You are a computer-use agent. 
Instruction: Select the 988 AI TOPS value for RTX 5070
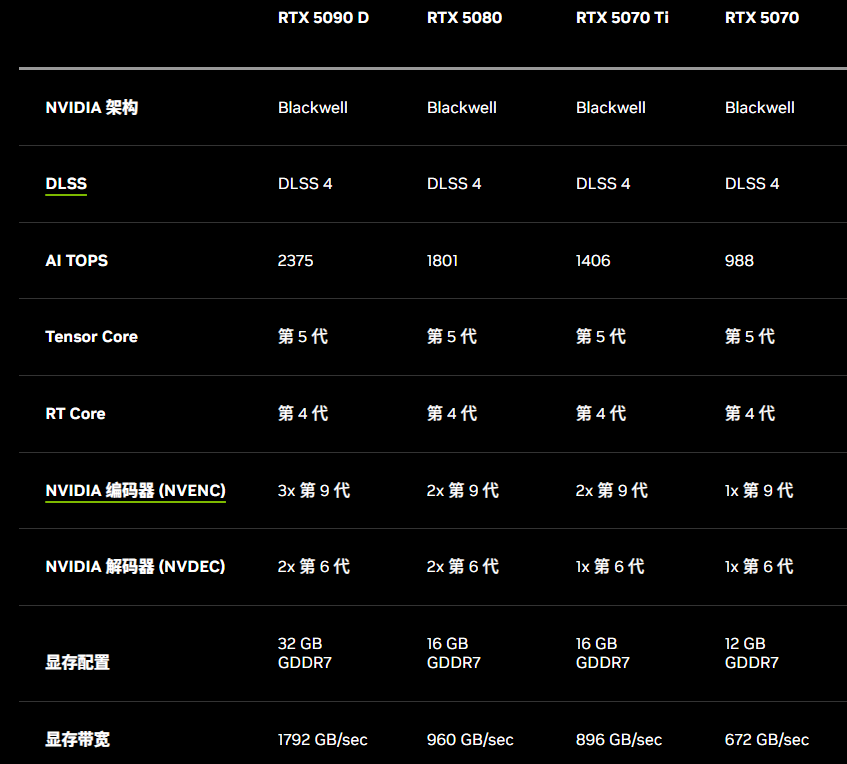[x=738, y=260]
